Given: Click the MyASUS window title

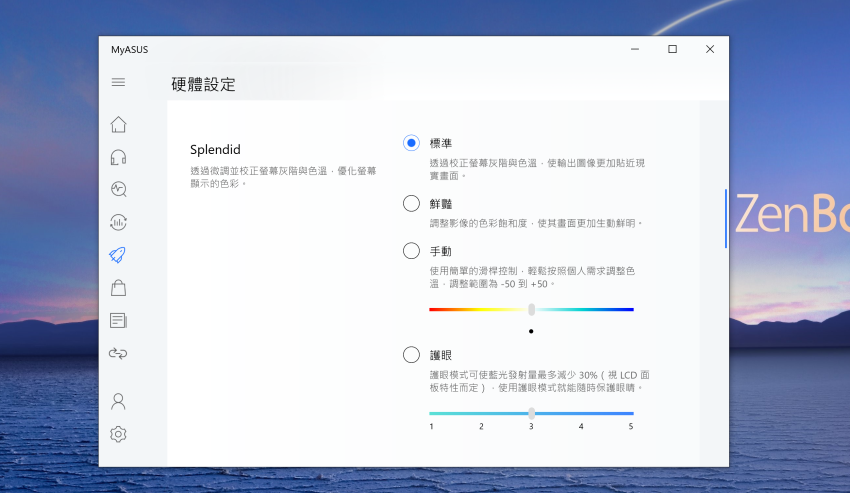Looking at the screenshot, I should [130, 49].
